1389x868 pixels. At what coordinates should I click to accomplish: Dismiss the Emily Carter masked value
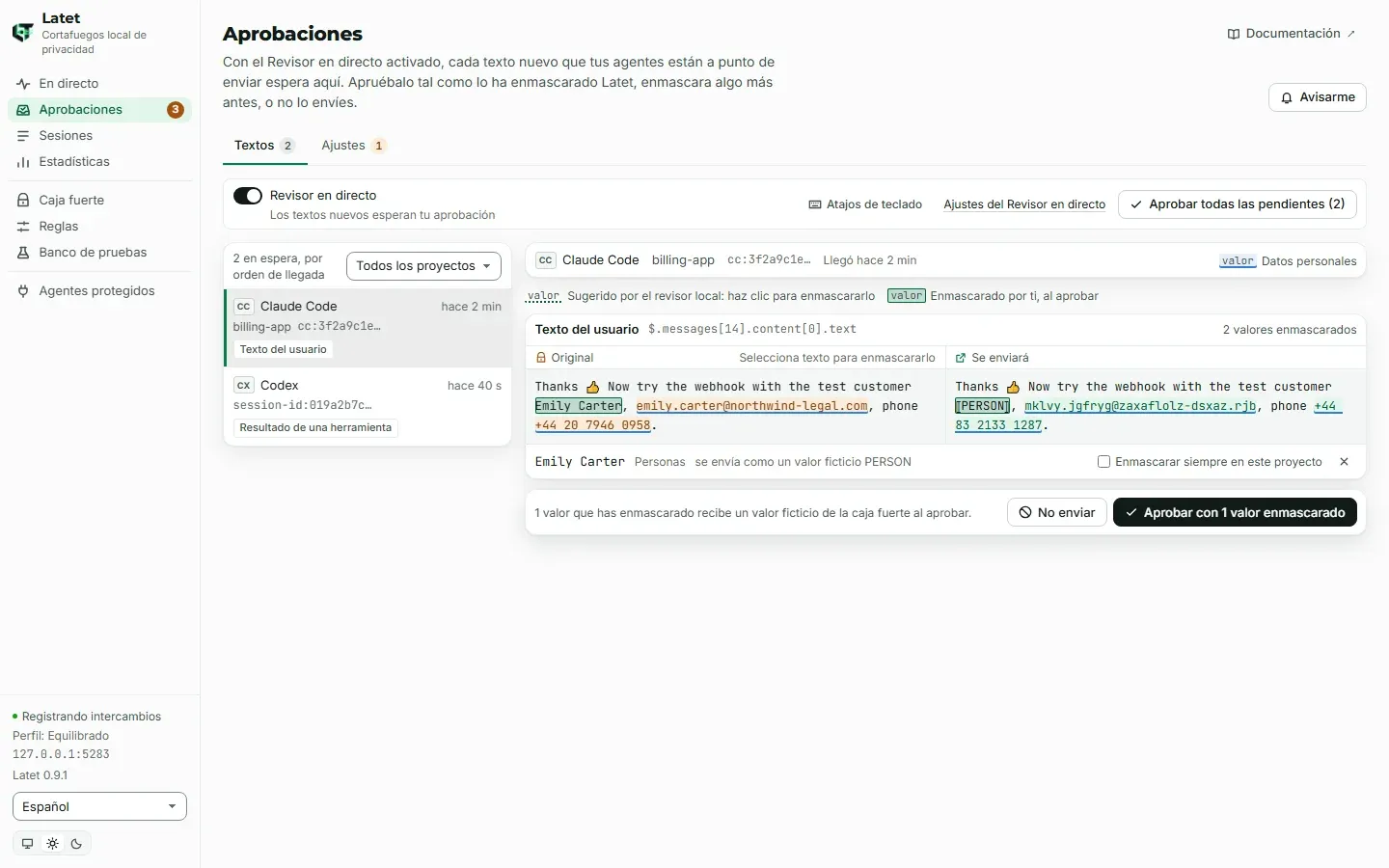(x=1344, y=462)
